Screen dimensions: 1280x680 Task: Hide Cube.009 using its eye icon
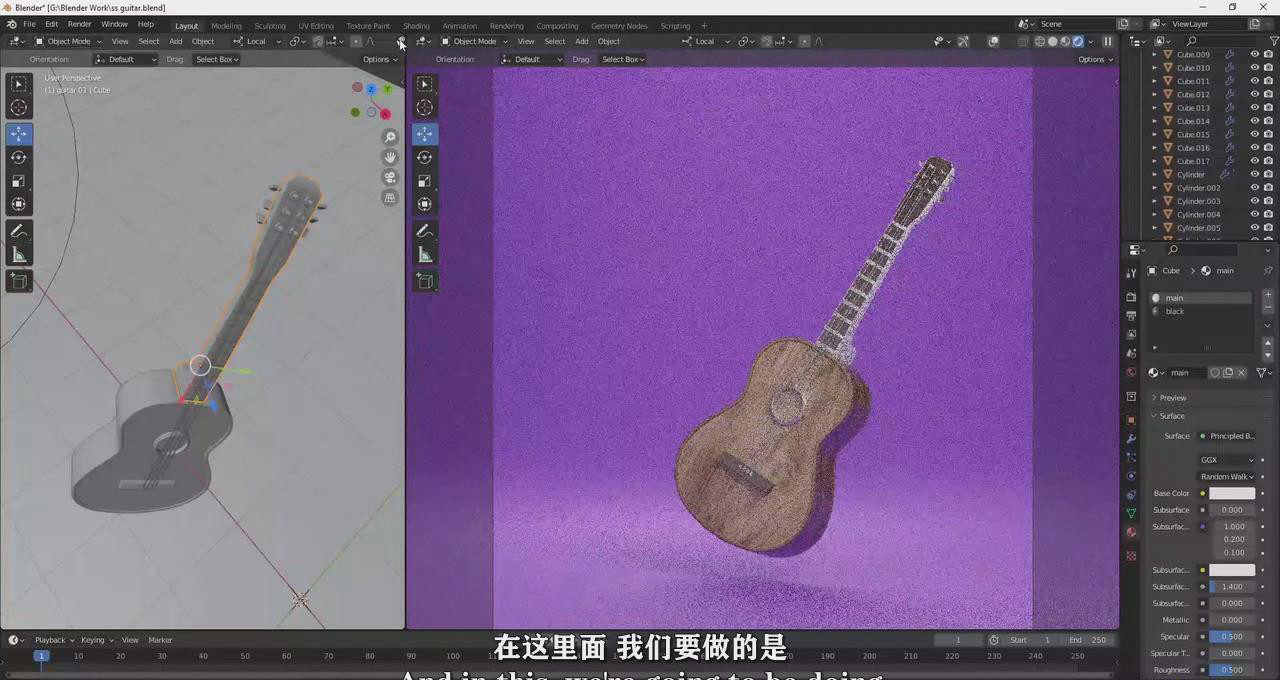tap(1255, 55)
